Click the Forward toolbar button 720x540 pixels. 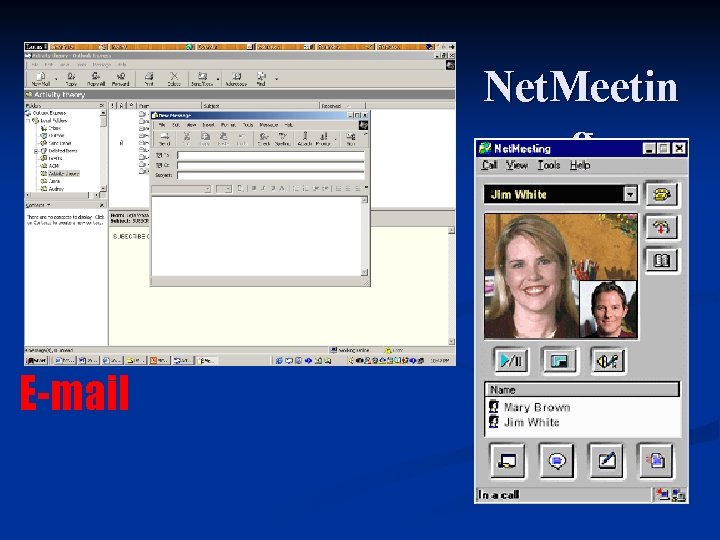tap(120, 79)
